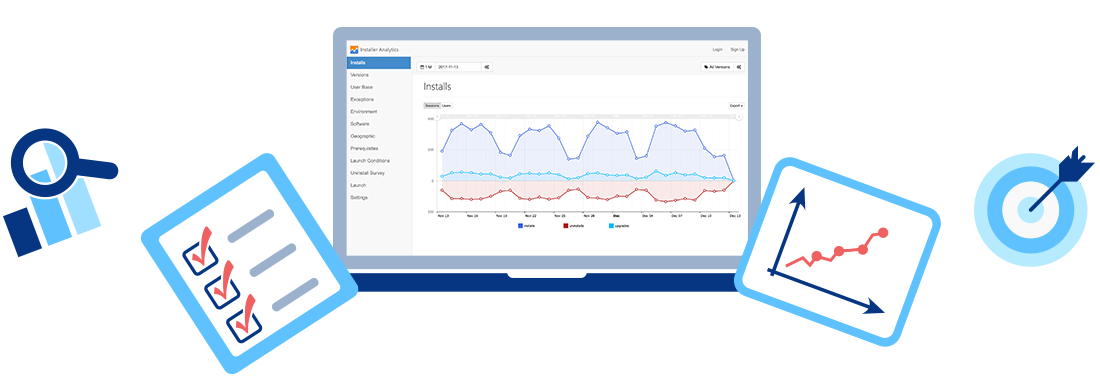Open the Export dropdown

(x=736, y=106)
